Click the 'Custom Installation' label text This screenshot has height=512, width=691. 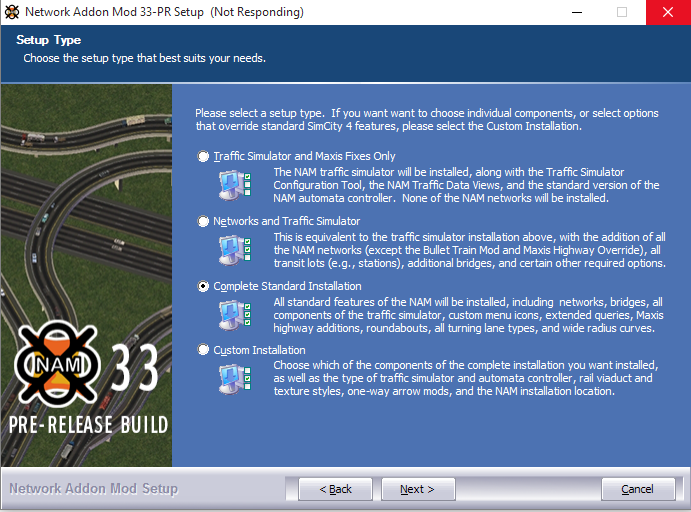pos(260,350)
